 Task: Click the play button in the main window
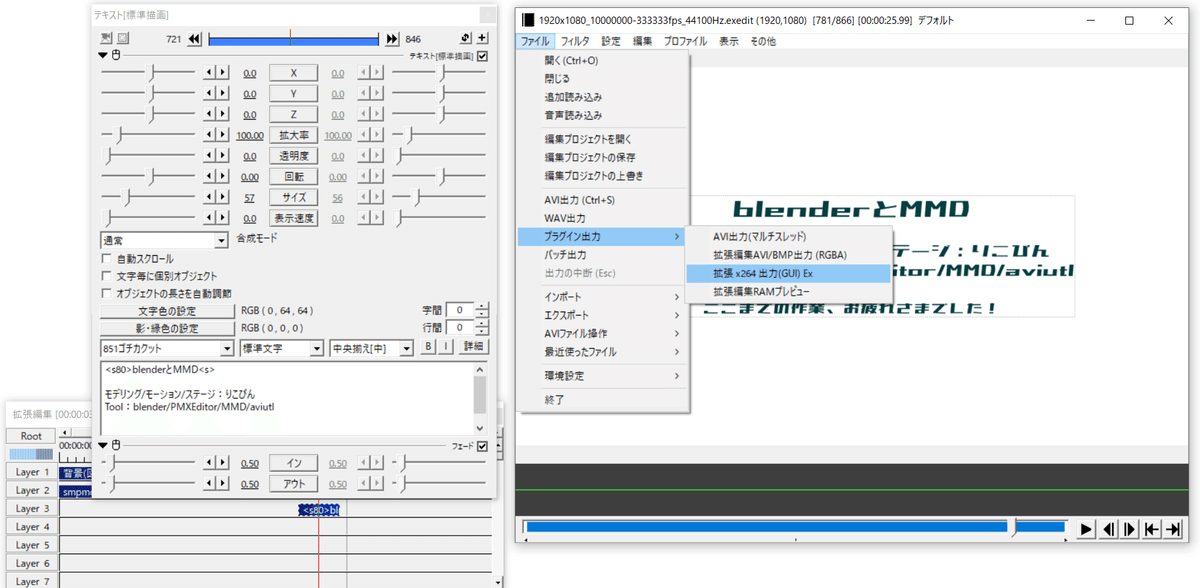(x=1086, y=529)
